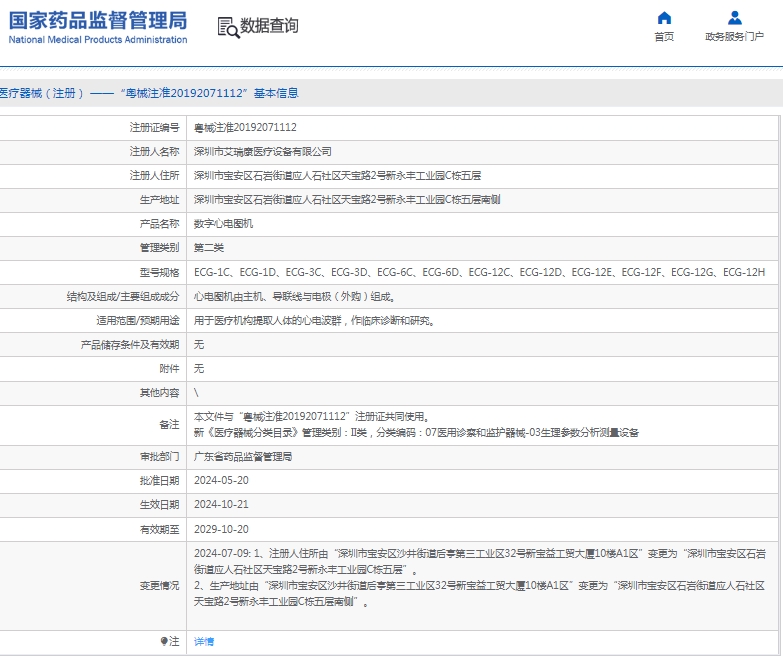
Task: Click the 结构及组成 value text
Action: [295, 297]
